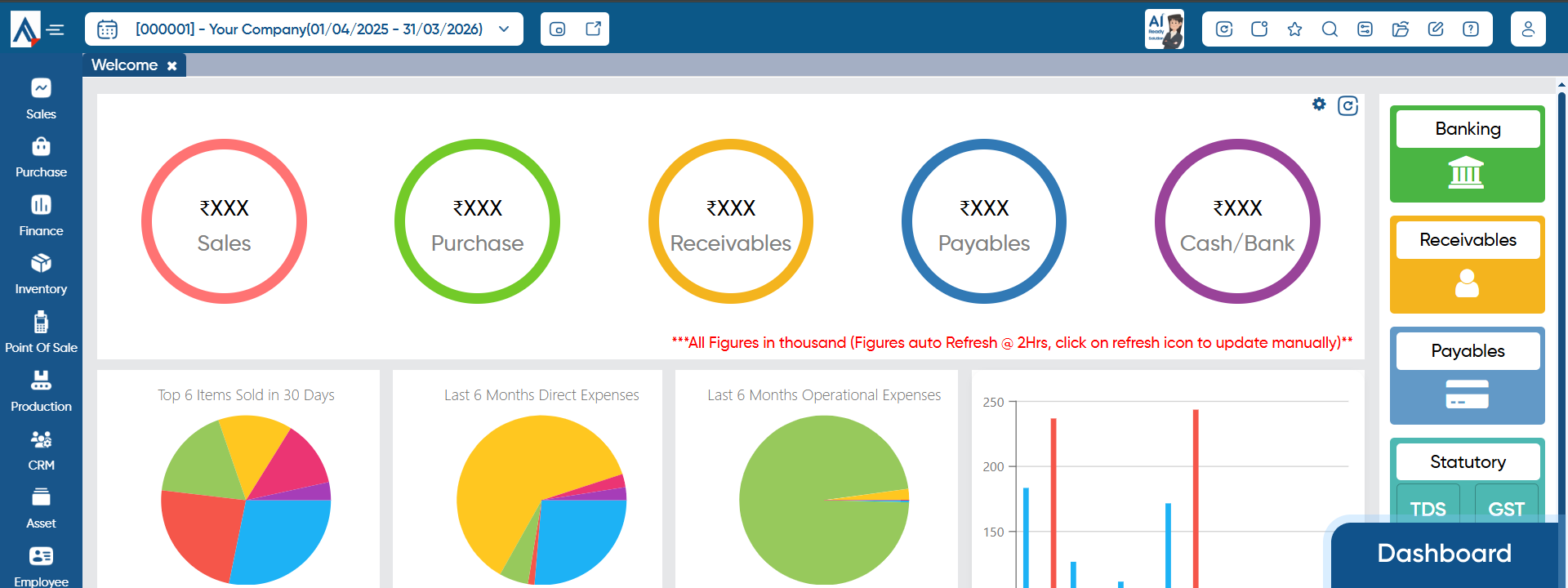Open the Point Of Sale module
The width and height of the screenshot is (1568, 588).
click(41, 332)
